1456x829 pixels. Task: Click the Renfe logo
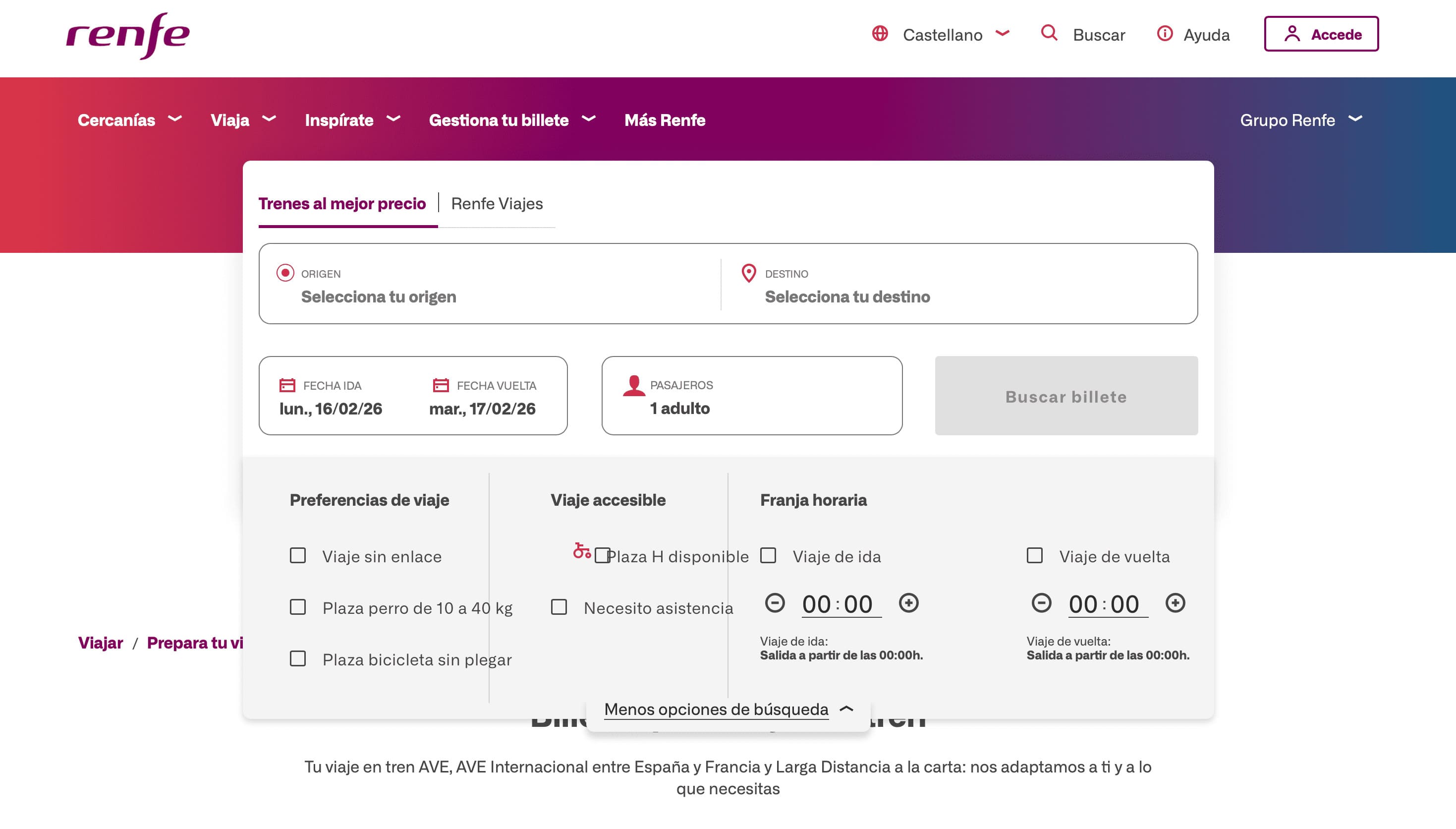128,35
